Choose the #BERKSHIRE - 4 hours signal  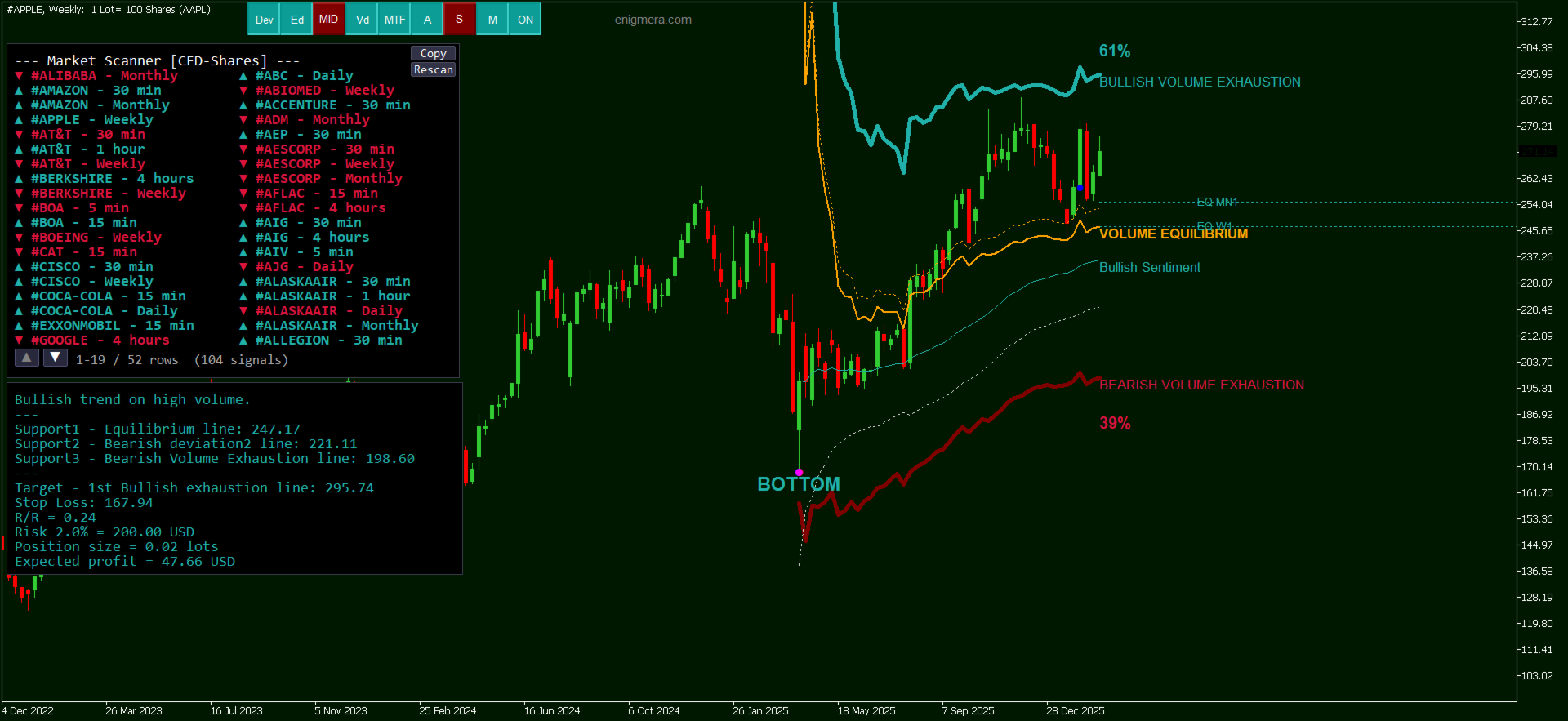(105, 179)
